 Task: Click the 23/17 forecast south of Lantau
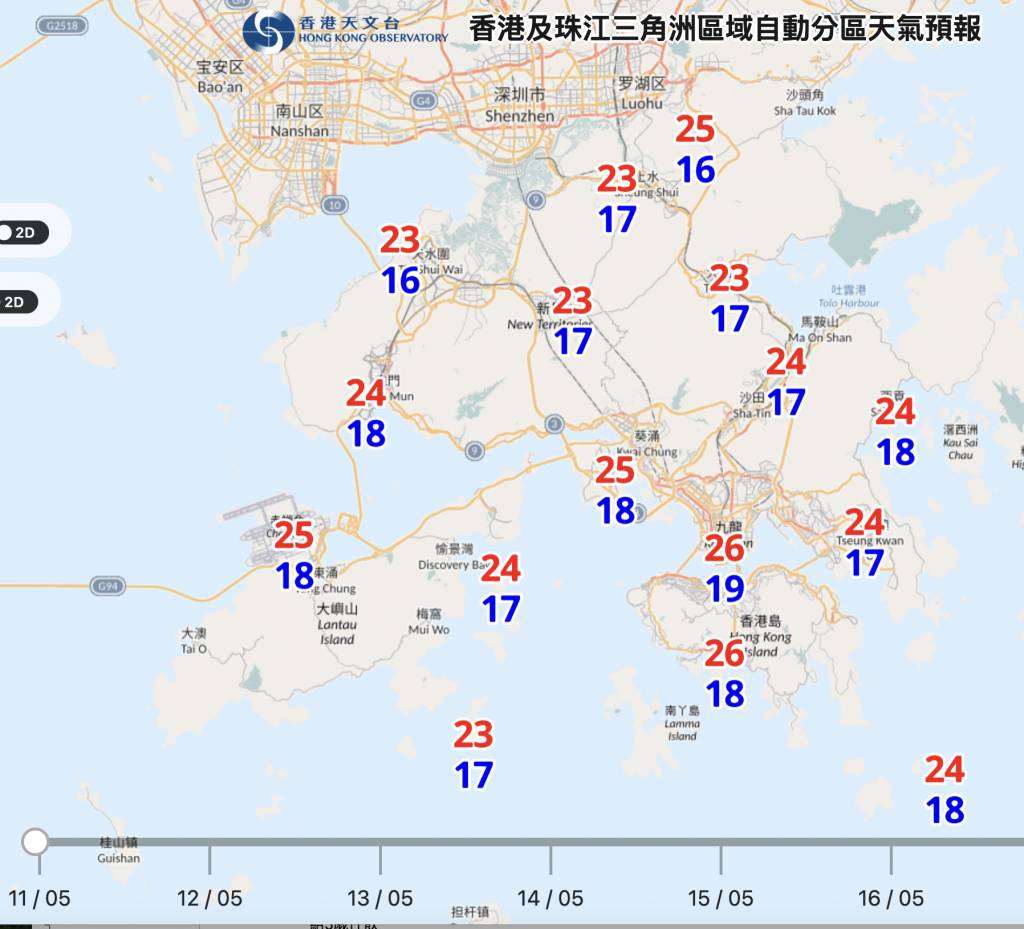coord(473,754)
